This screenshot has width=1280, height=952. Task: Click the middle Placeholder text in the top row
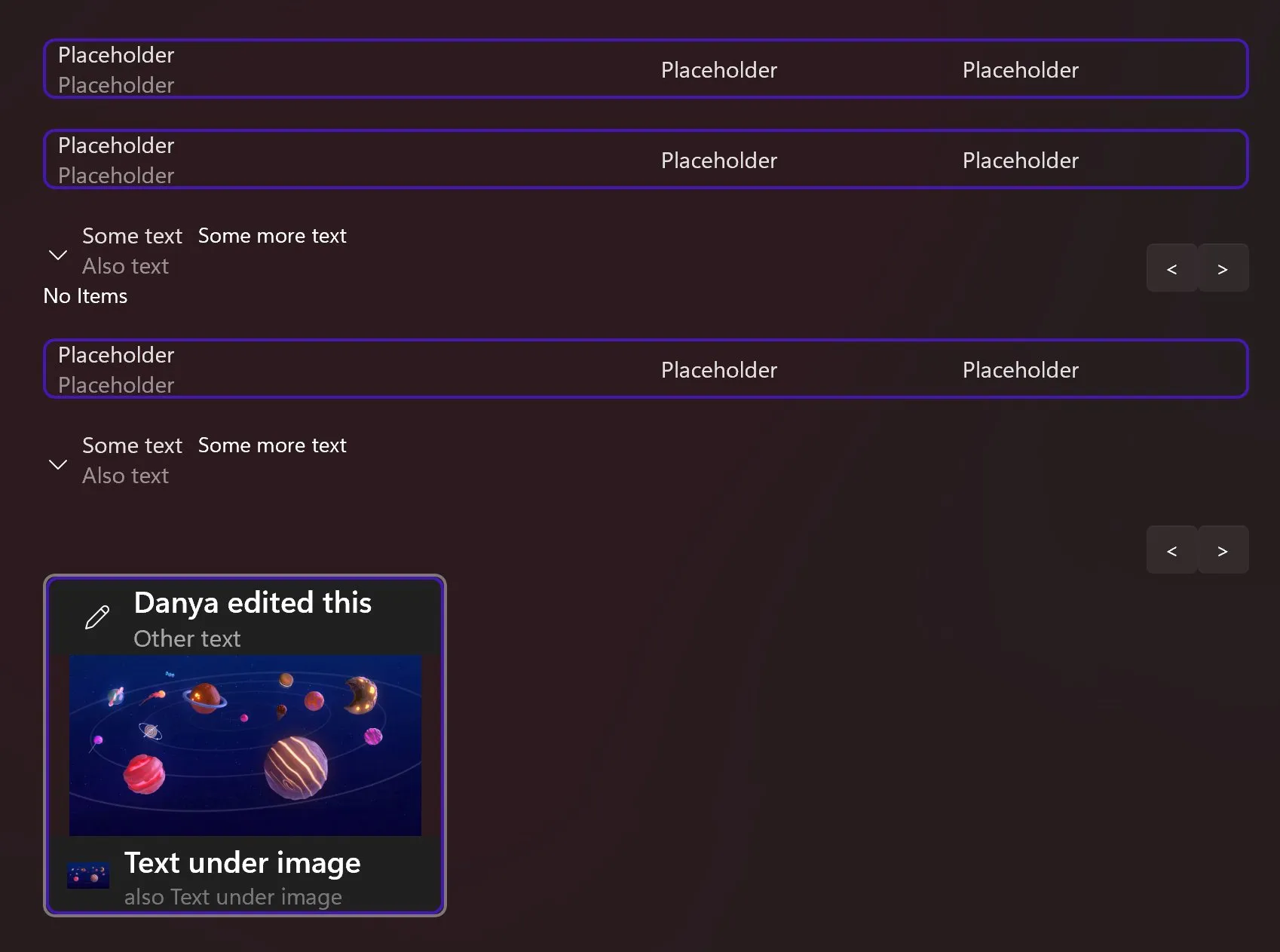(718, 70)
